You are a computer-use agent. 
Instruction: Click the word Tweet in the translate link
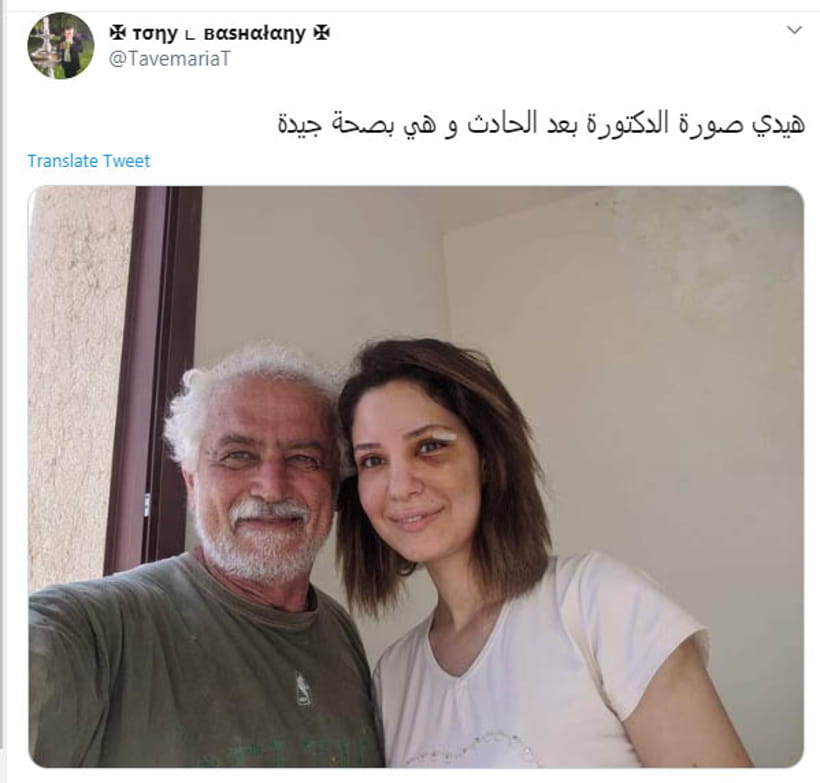(126, 161)
